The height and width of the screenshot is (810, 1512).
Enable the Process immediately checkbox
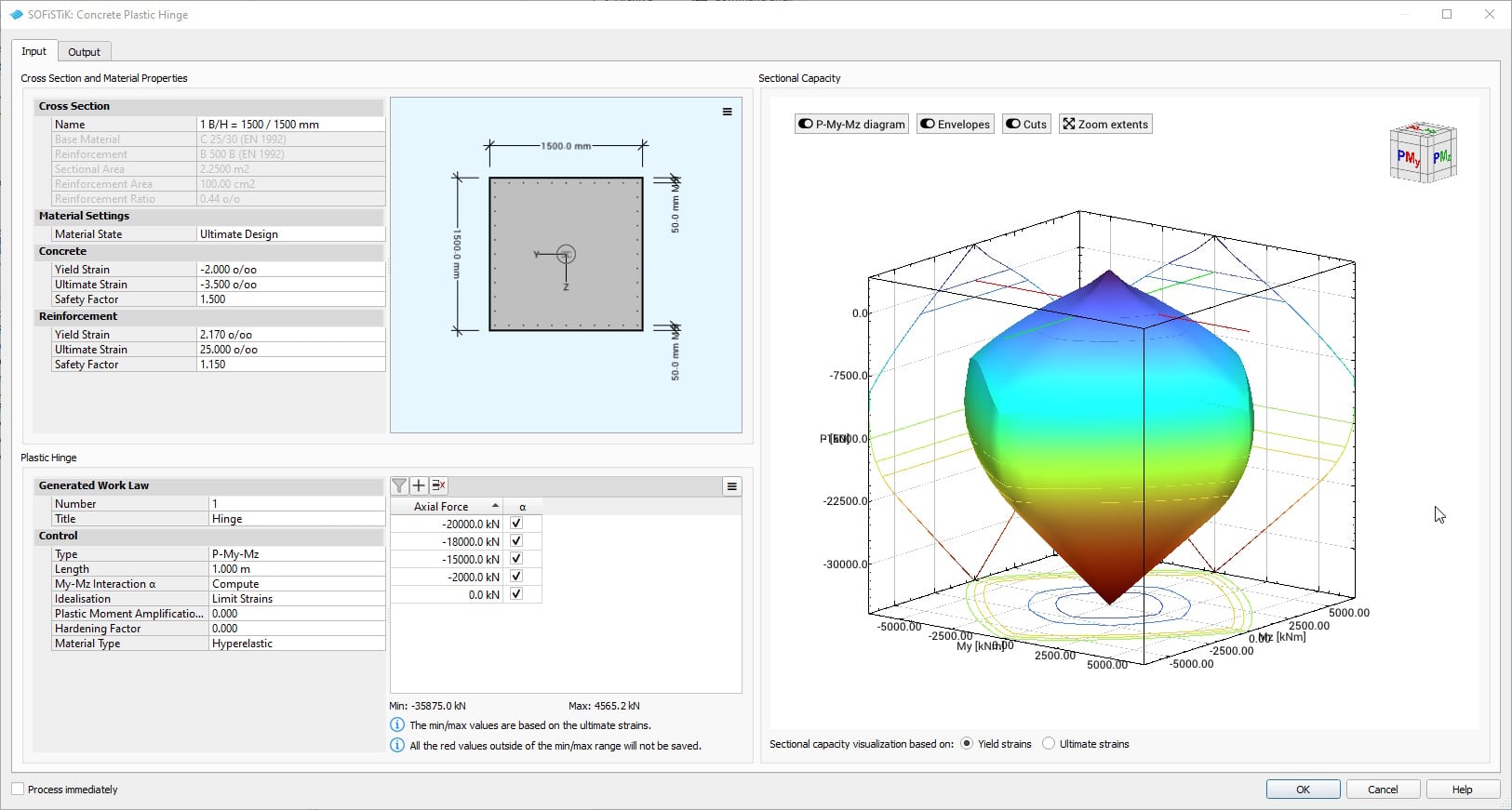(x=18, y=790)
